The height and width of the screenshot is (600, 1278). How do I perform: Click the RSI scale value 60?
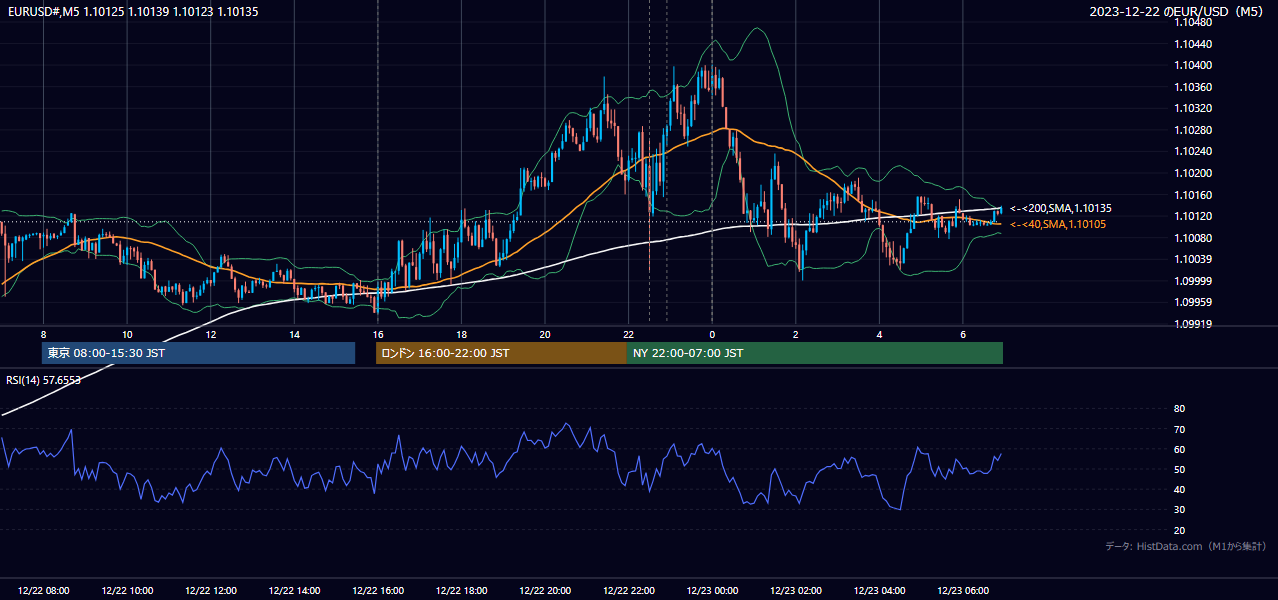[x=1179, y=449]
